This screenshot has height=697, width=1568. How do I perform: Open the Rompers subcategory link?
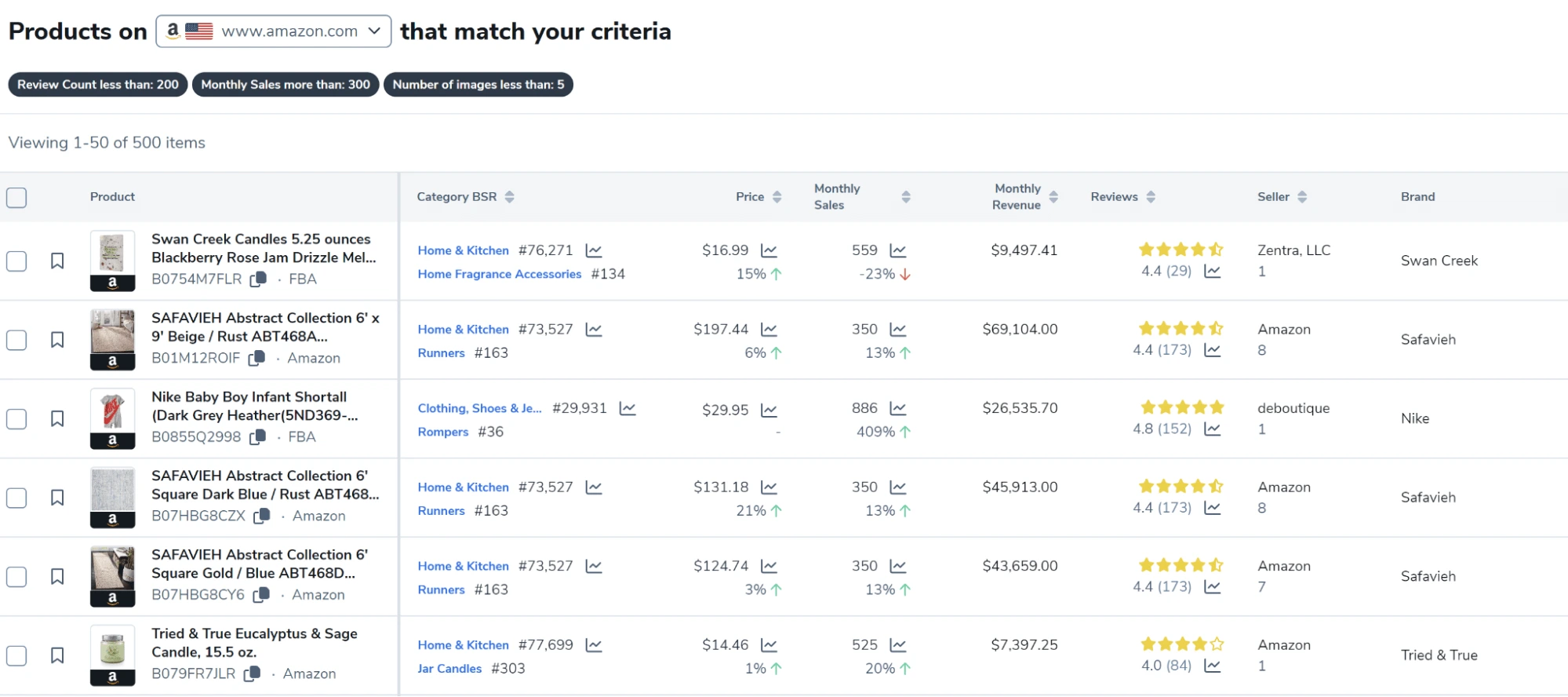[443, 432]
